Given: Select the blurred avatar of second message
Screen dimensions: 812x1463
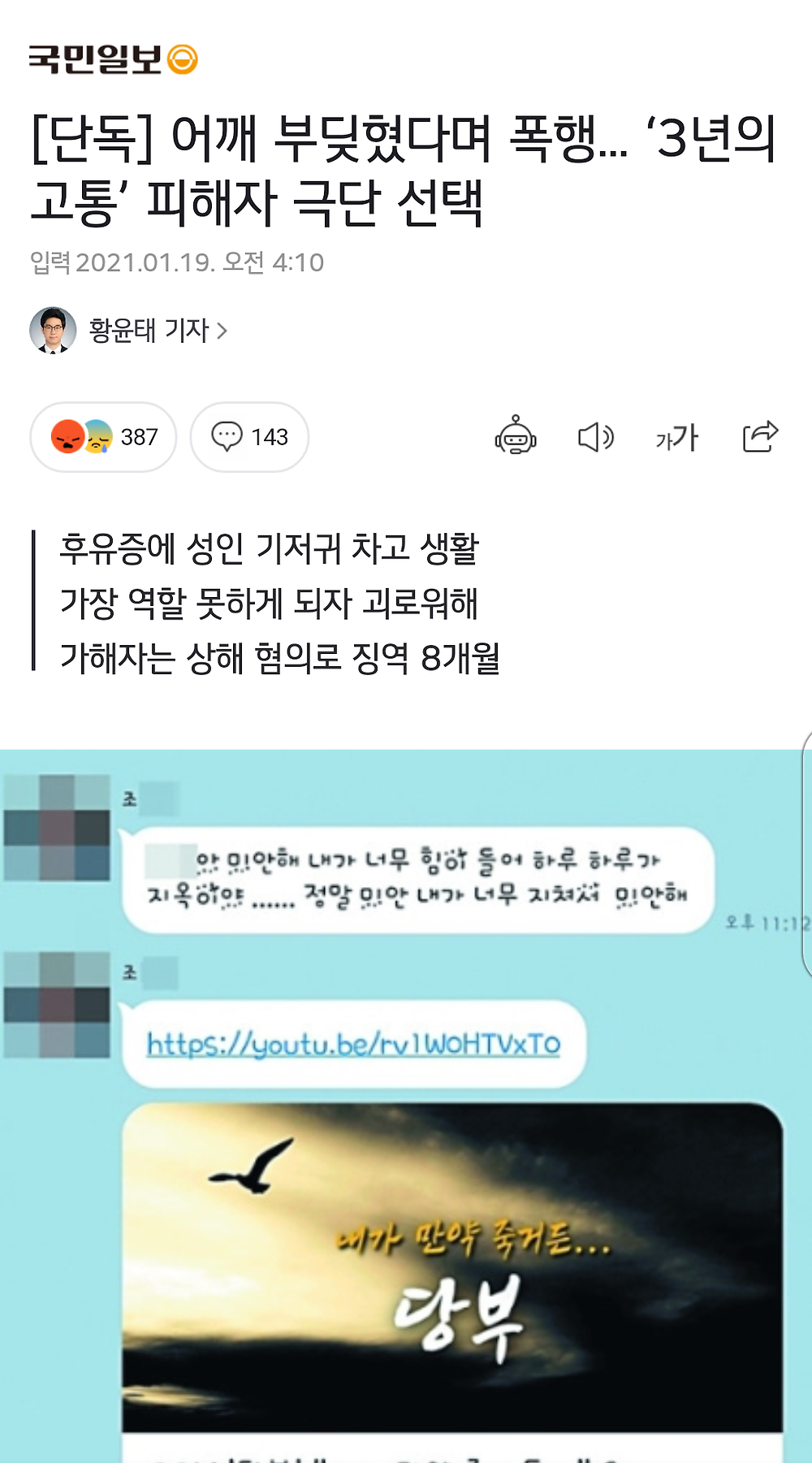Looking at the screenshot, I should point(57,1004).
